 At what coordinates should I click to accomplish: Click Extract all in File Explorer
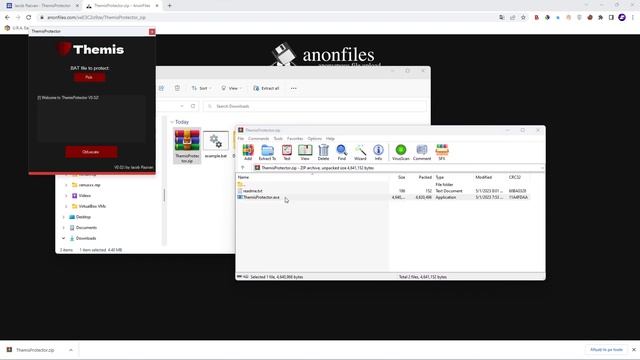[266, 88]
